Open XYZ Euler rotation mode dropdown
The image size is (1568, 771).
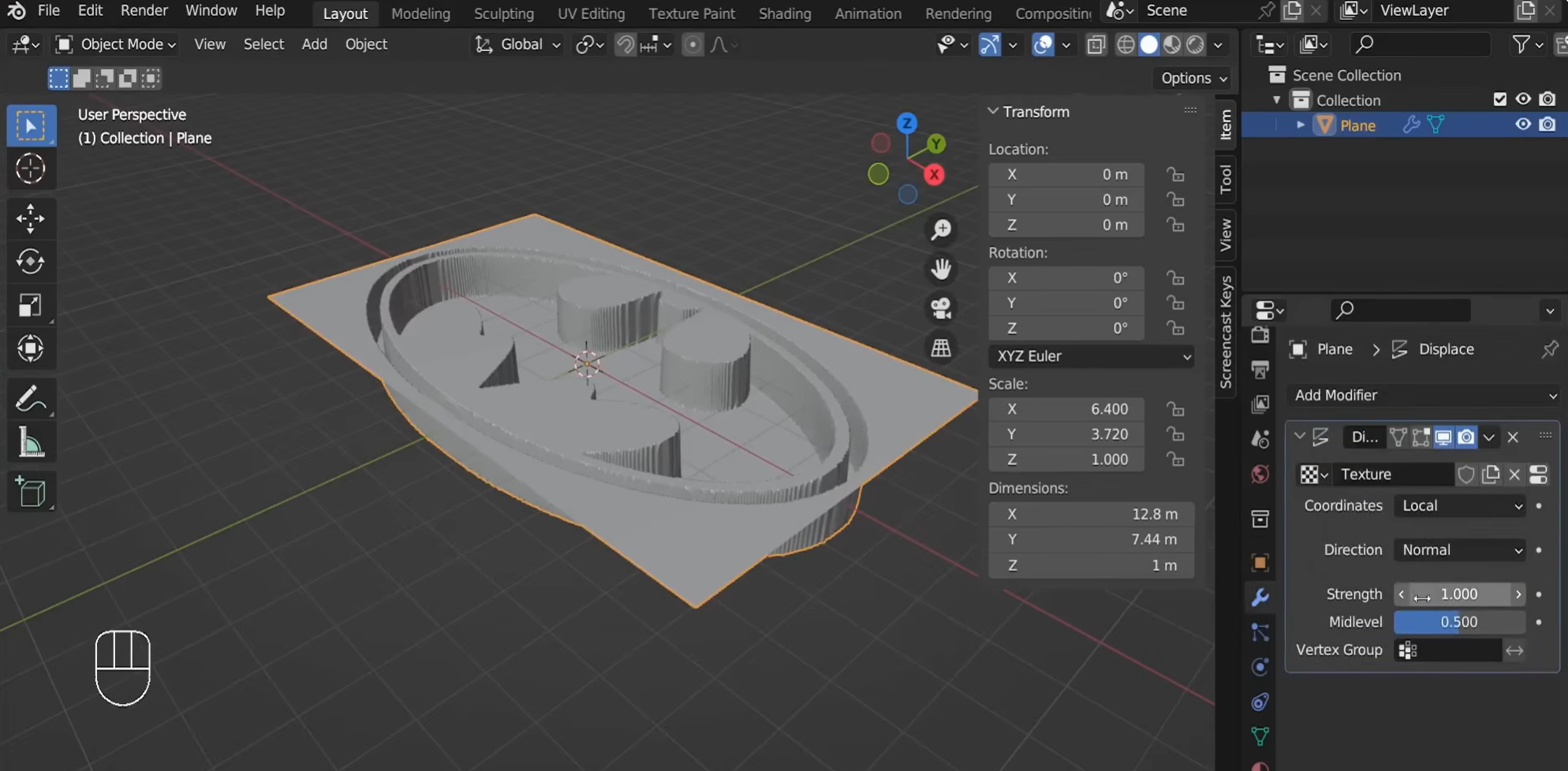[1091, 356]
